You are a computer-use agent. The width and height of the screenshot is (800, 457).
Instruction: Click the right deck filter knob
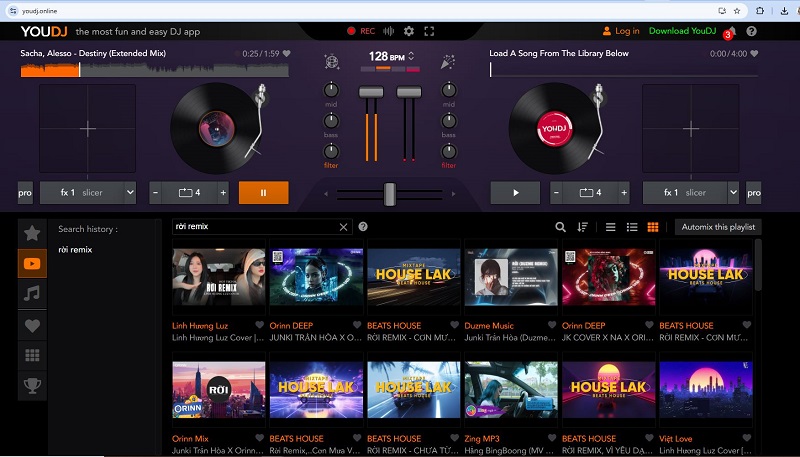[448, 151]
